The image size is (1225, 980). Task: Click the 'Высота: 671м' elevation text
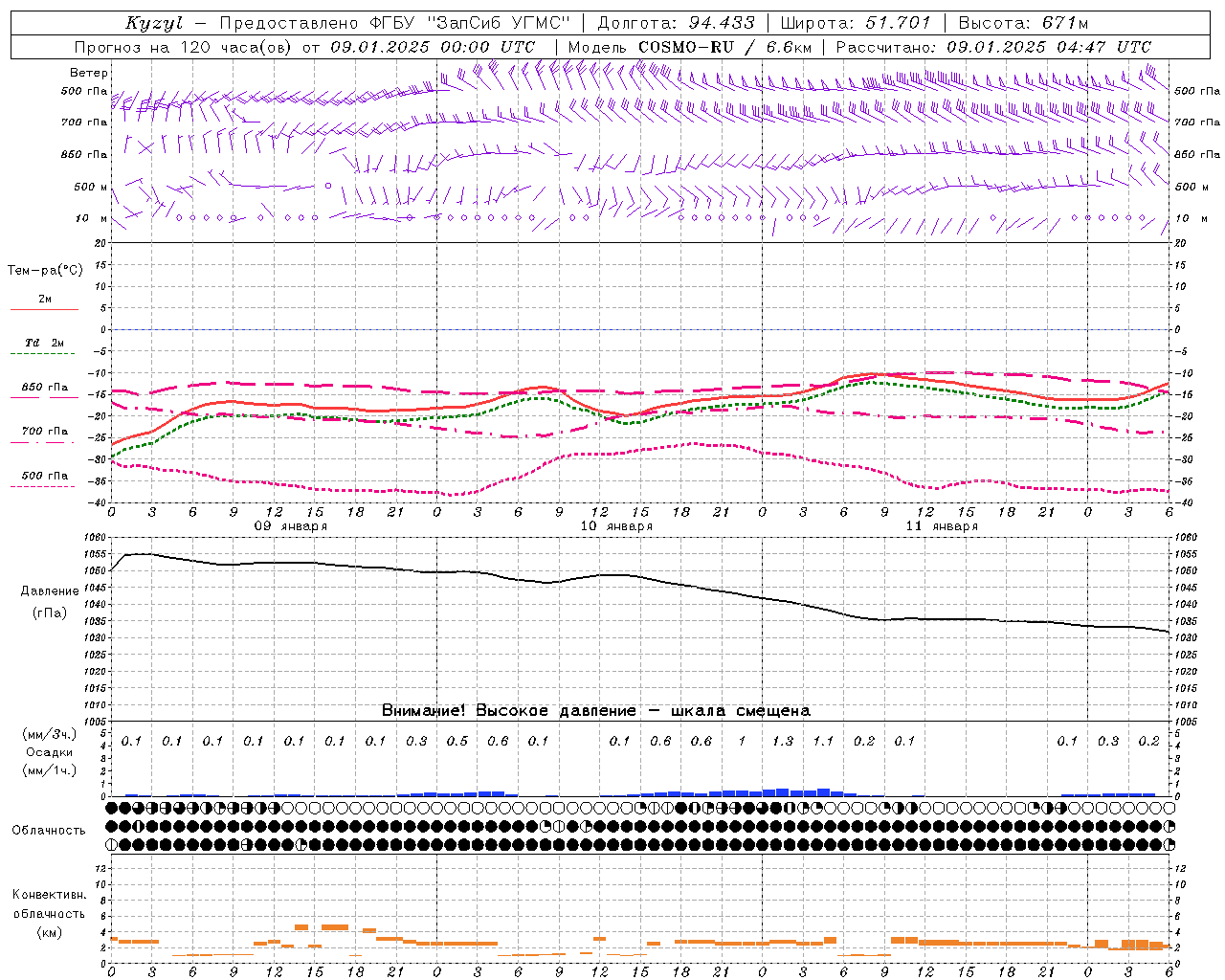1024,23
